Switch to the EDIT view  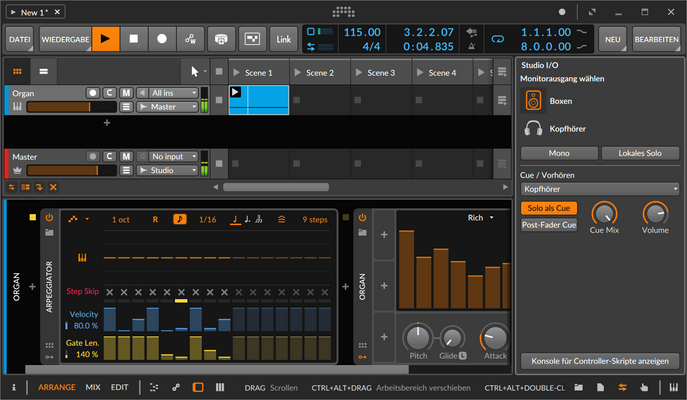119,387
